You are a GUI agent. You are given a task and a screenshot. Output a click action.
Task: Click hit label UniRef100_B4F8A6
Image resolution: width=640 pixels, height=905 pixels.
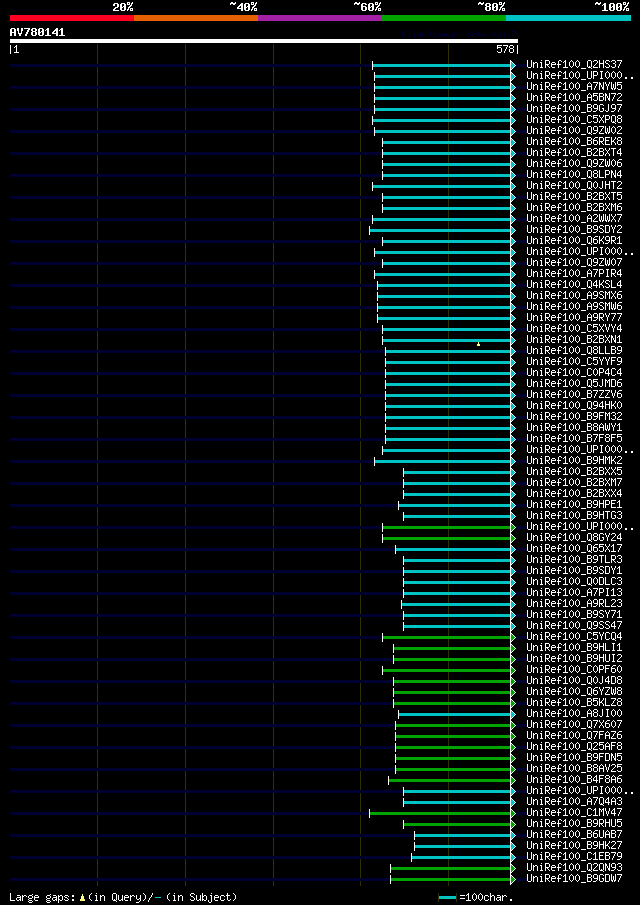point(574,780)
